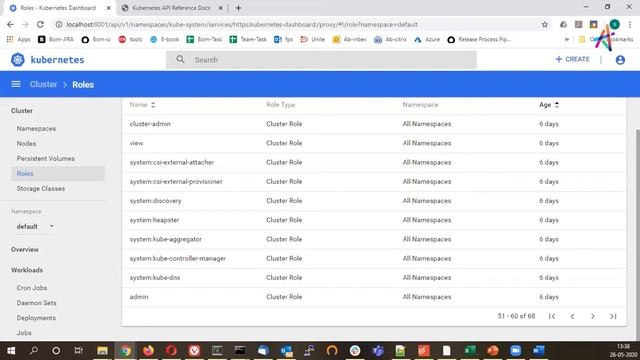The height and width of the screenshot is (360, 640).
Task: Open Deployments in the sidebar
Action: pyautogui.click(x=36, y=318)
